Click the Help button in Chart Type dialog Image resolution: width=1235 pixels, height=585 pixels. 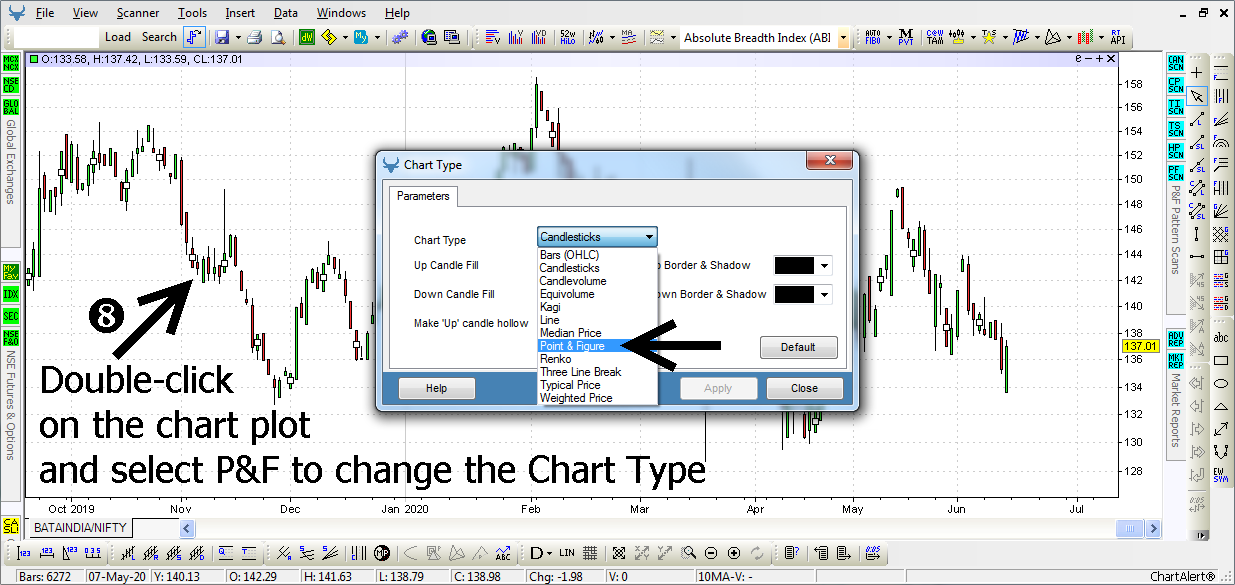pyautogui.click(x=436, y=388)
